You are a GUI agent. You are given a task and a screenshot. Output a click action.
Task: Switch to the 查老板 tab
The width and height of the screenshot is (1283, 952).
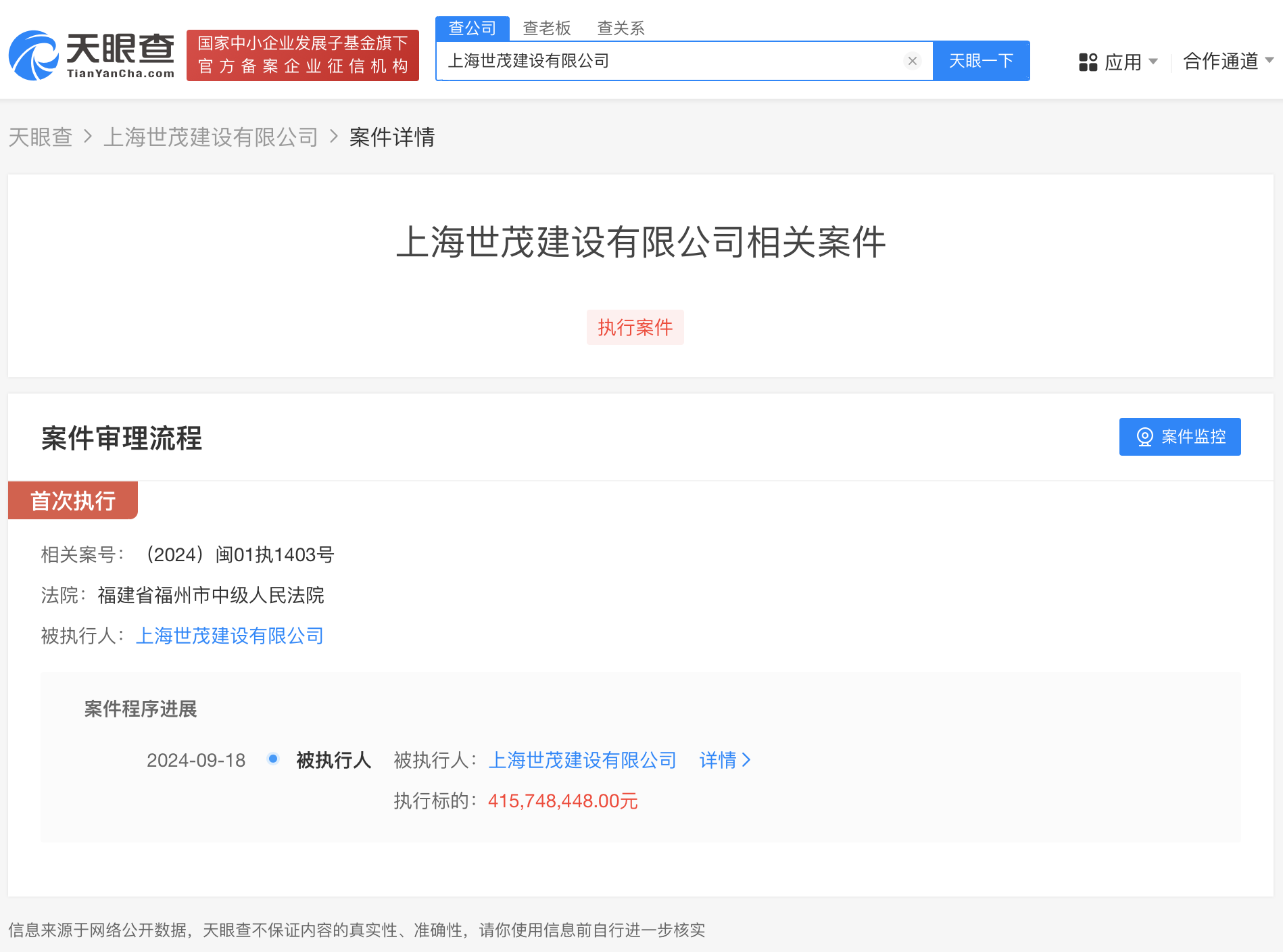click(x=546, y=28)
